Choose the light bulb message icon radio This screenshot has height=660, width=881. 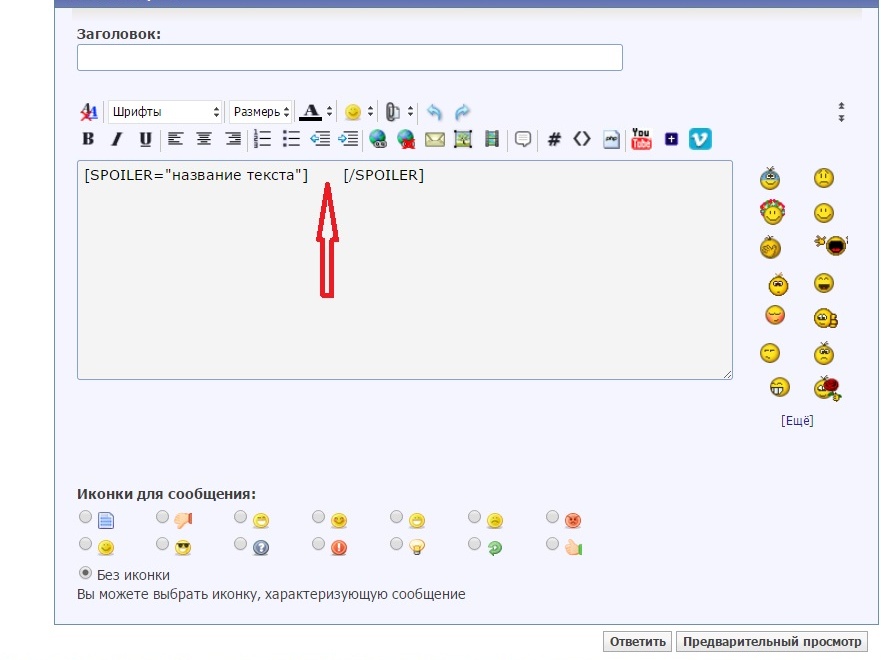(396, 545)
